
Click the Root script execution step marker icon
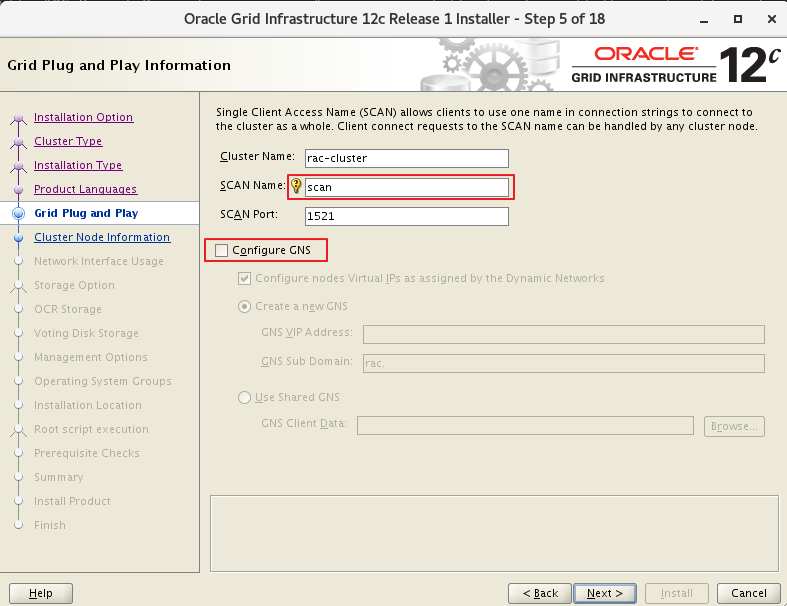(19, 430)
